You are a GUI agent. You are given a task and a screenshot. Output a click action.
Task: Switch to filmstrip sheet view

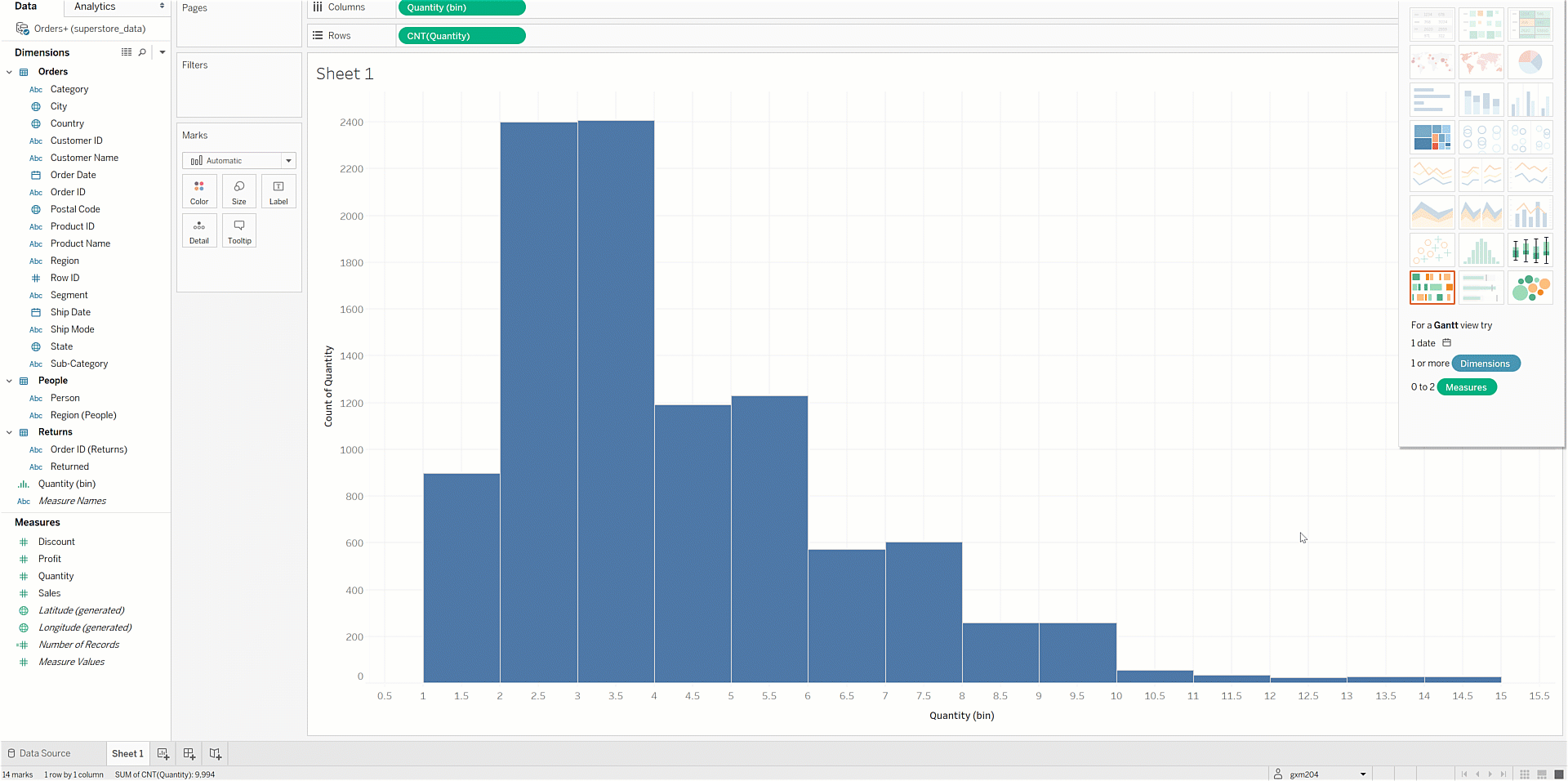click(x=1541, y=774)
